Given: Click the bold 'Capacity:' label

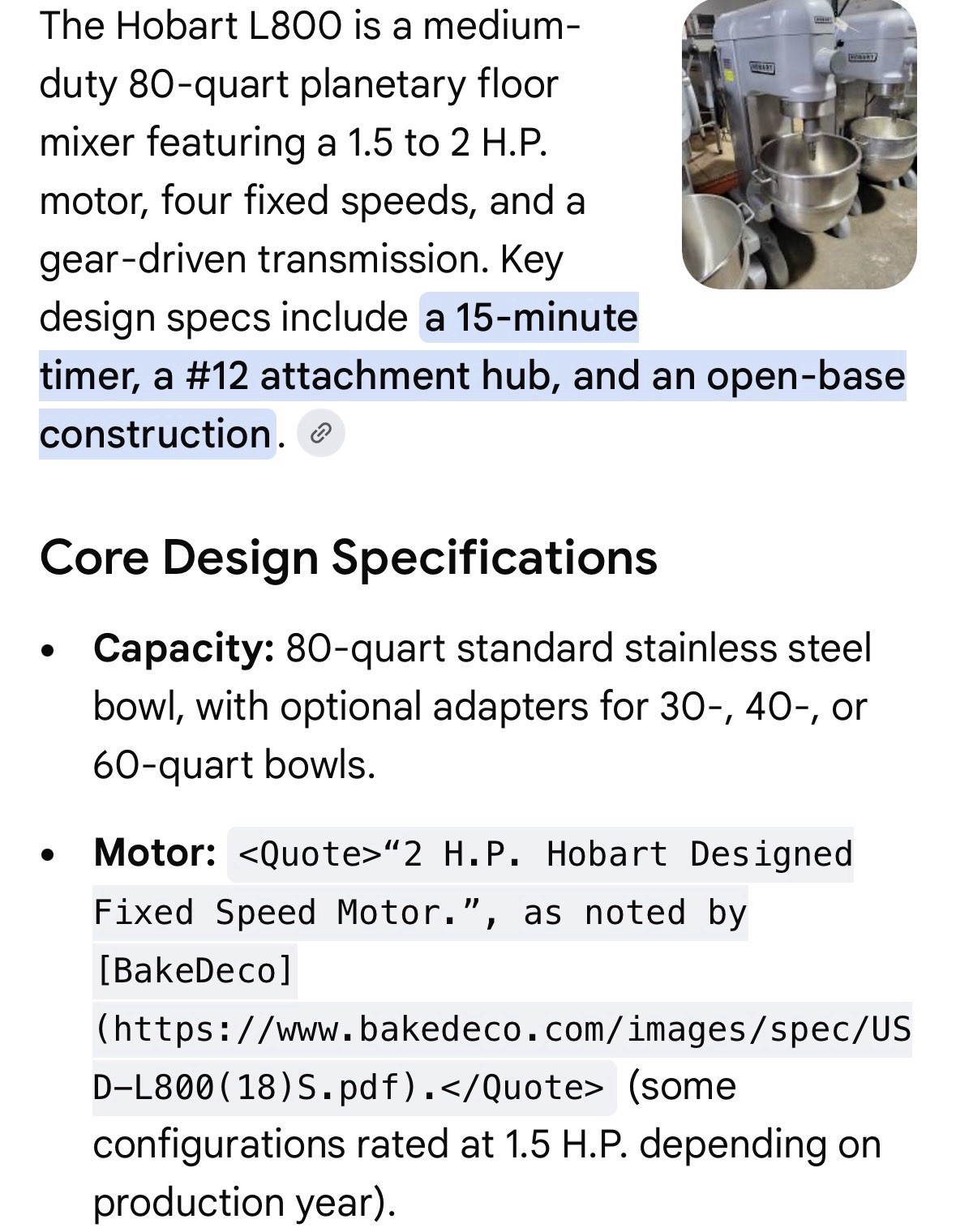Looking at the screenshot, I should coord(184,648).
